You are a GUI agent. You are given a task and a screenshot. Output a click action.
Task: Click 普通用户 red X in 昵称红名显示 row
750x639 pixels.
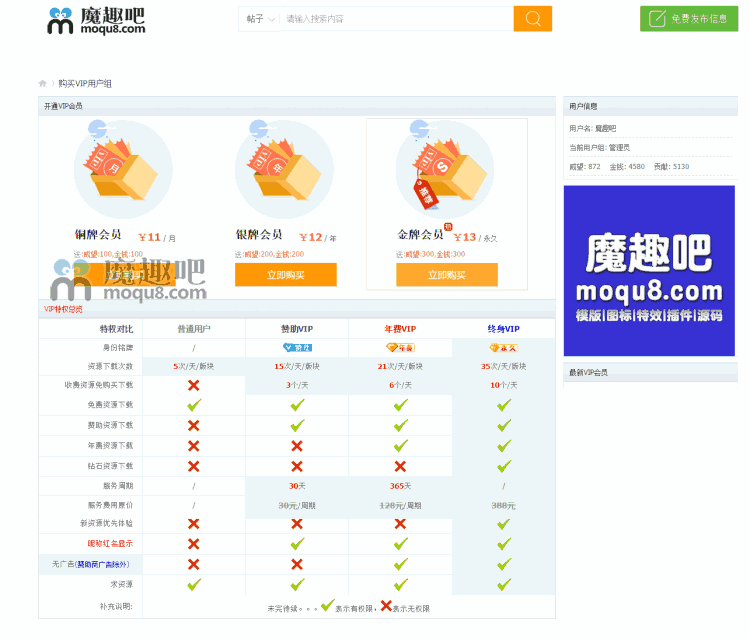(x=193, y=544)
